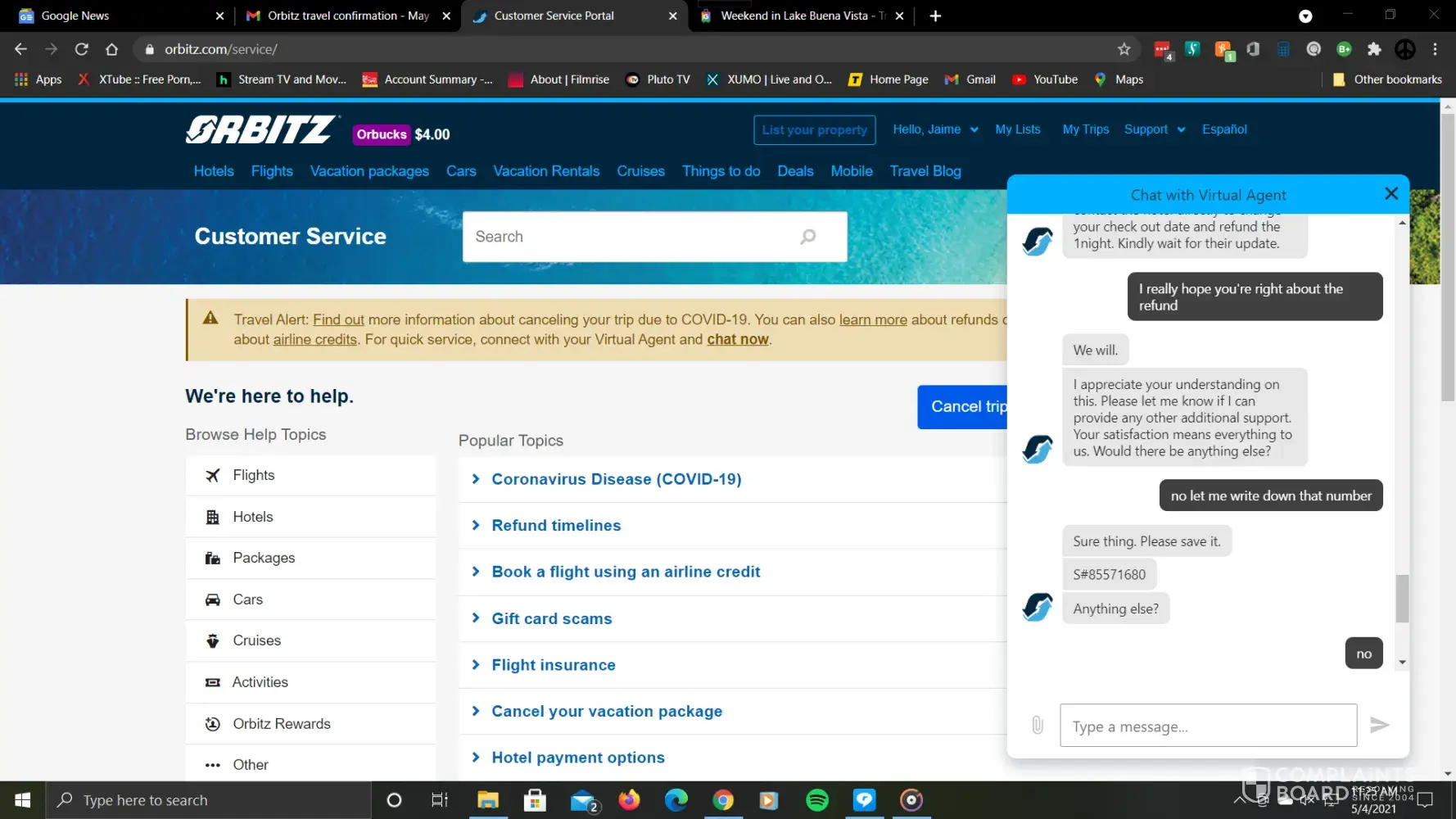Open the Support dropdown menu
1456x819 pixels.
pyautogui.click(x=1154, y=129)
